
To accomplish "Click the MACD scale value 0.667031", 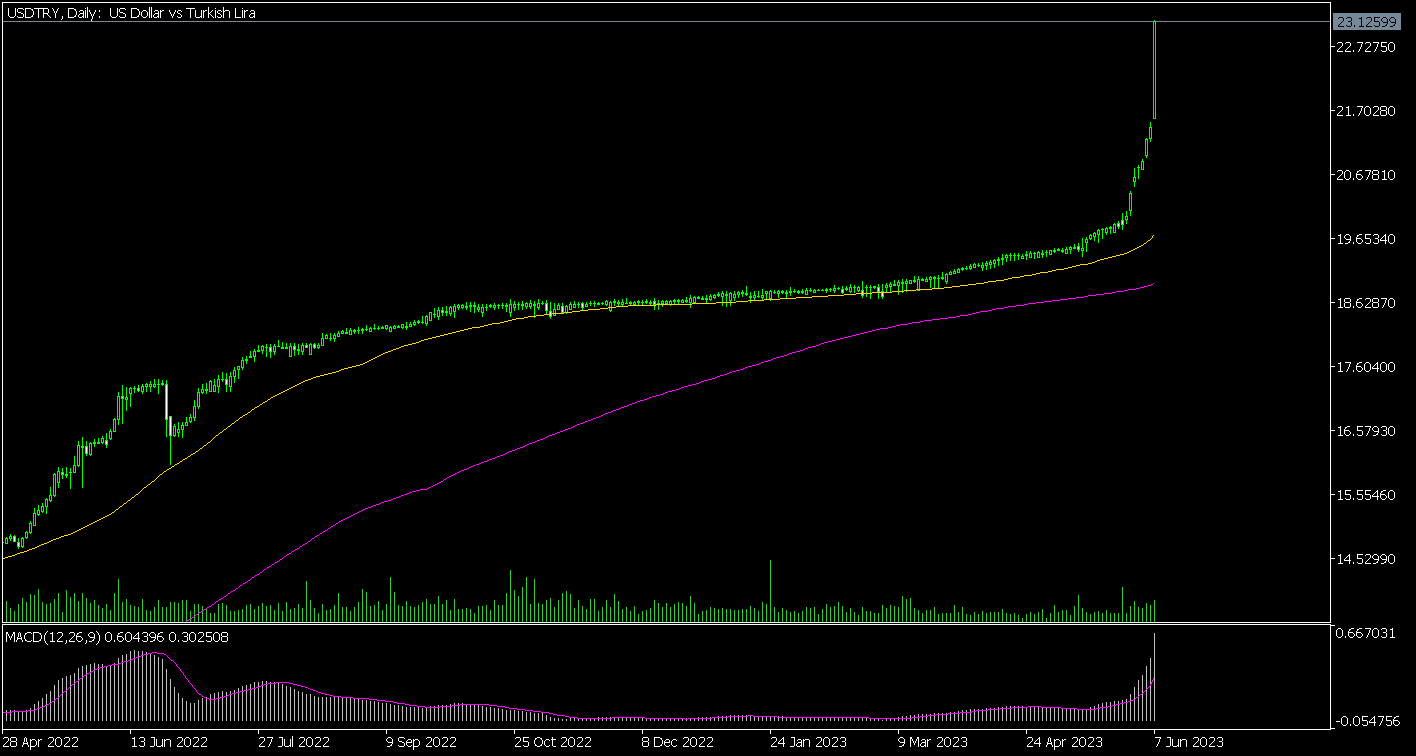I will coord(1366,633).
